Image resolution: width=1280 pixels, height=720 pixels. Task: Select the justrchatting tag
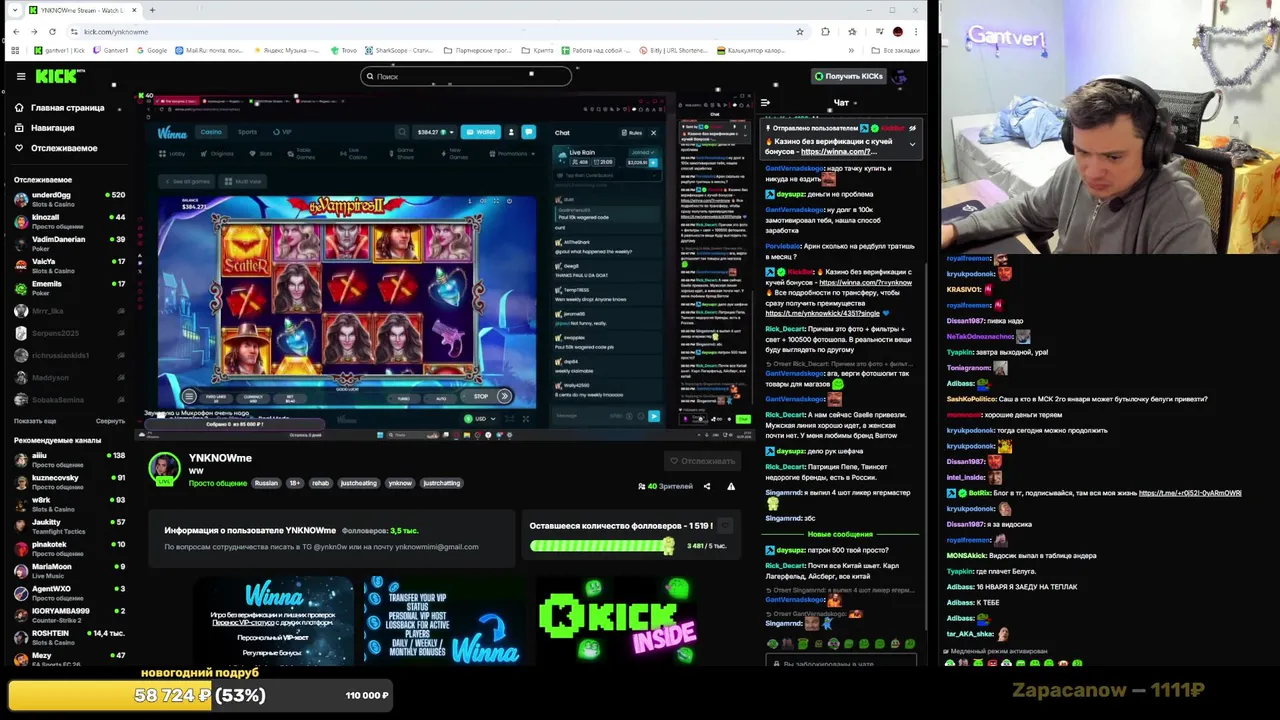441,483
